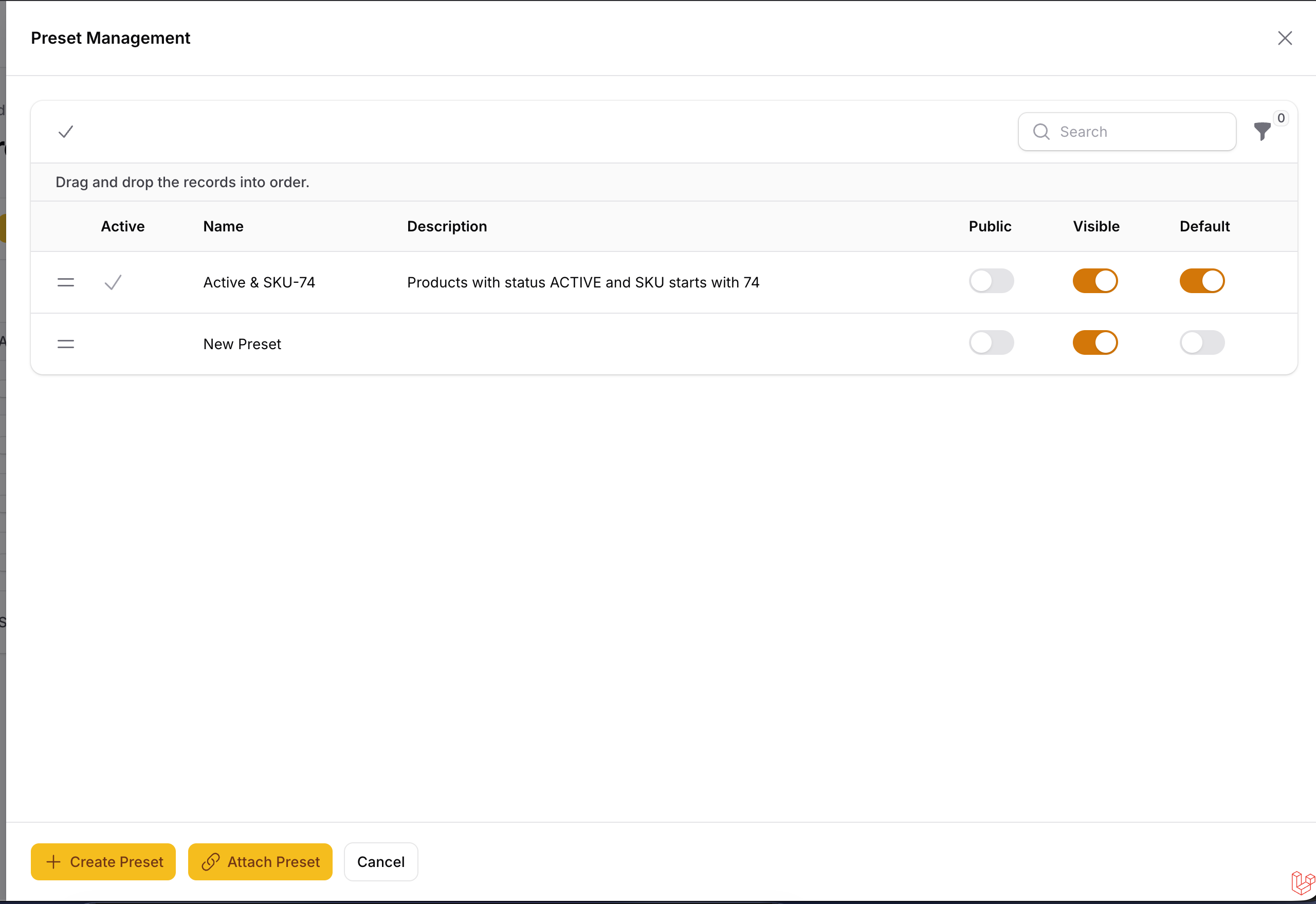Click the filter funnel icon
The height and width of the screenshot is (904, 1316).
point(1262,132)
